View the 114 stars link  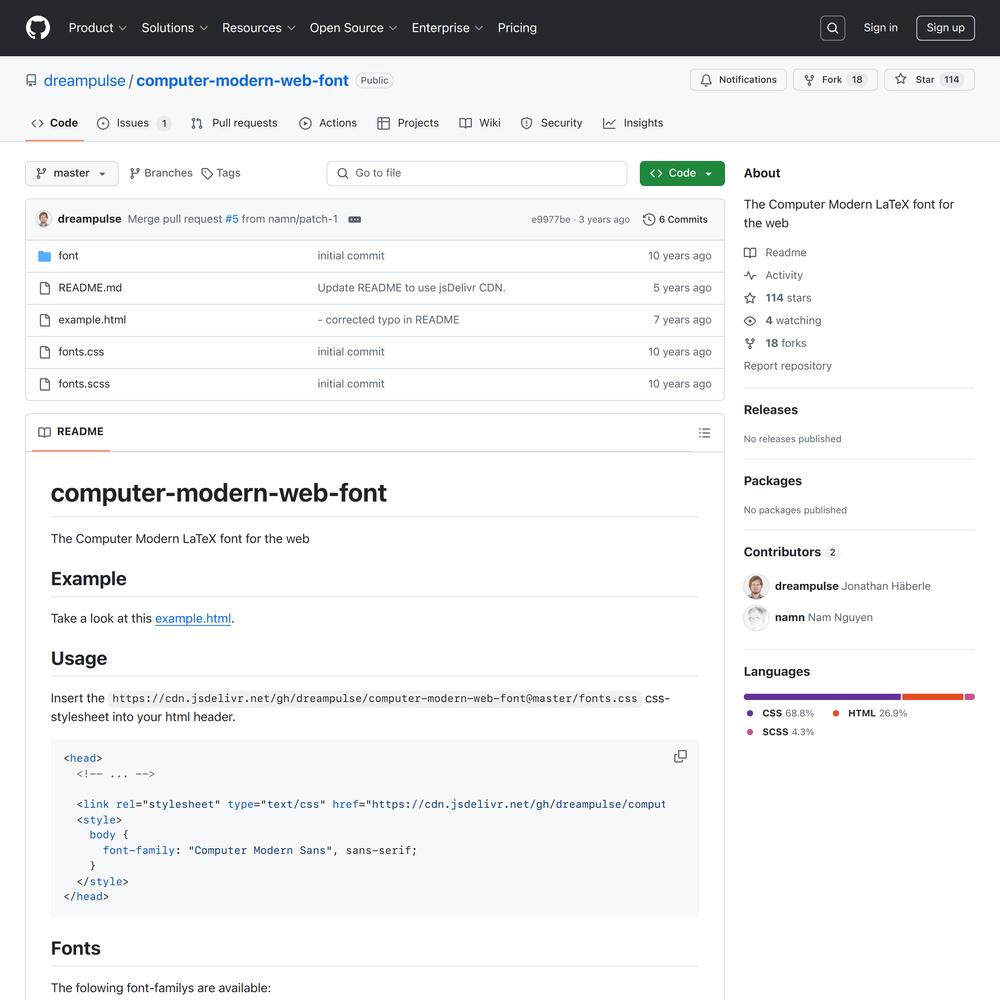(777, 298)
